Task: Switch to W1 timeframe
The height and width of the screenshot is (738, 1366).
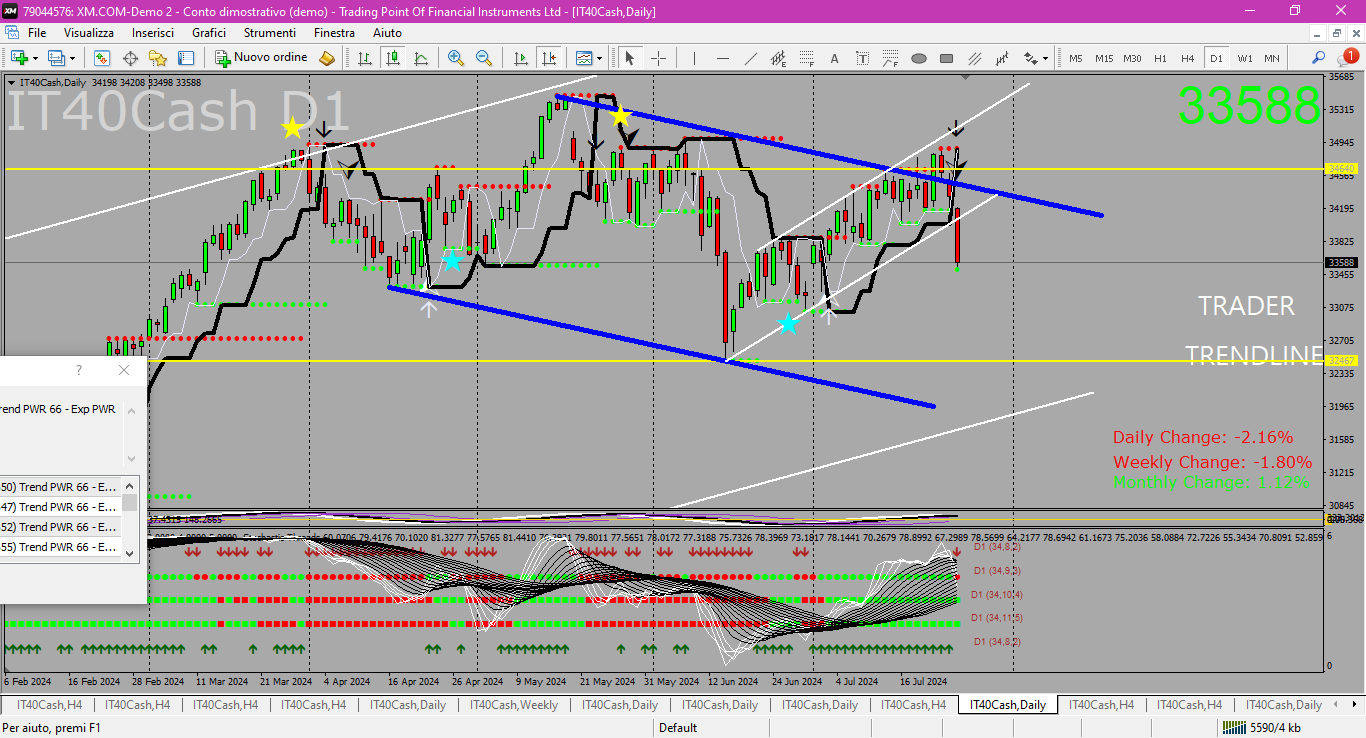Action: click(x=1244, y=58)
